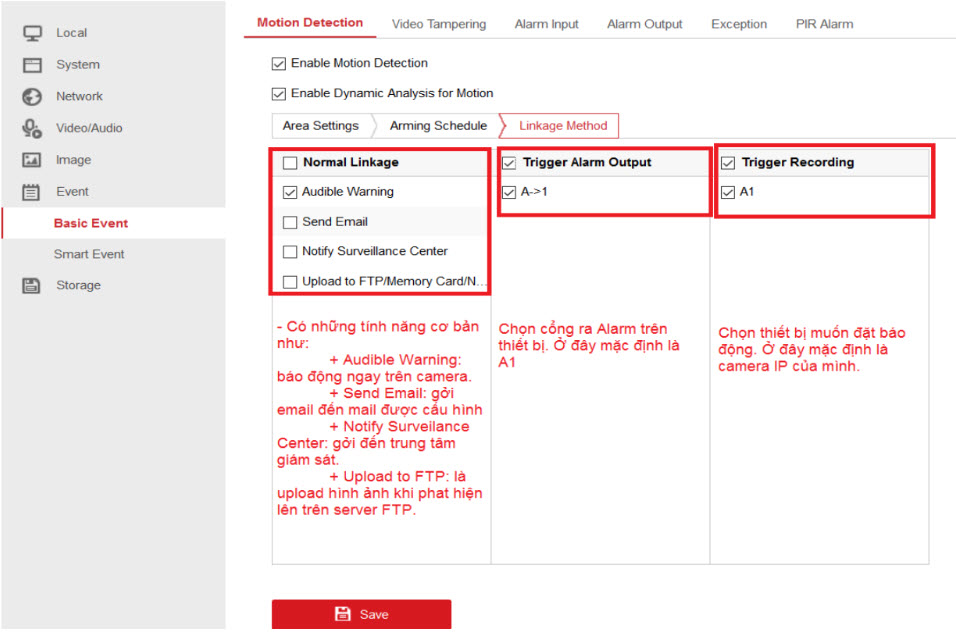
Task: Select Smart Event in the sidebar
Action: [89, 255]
